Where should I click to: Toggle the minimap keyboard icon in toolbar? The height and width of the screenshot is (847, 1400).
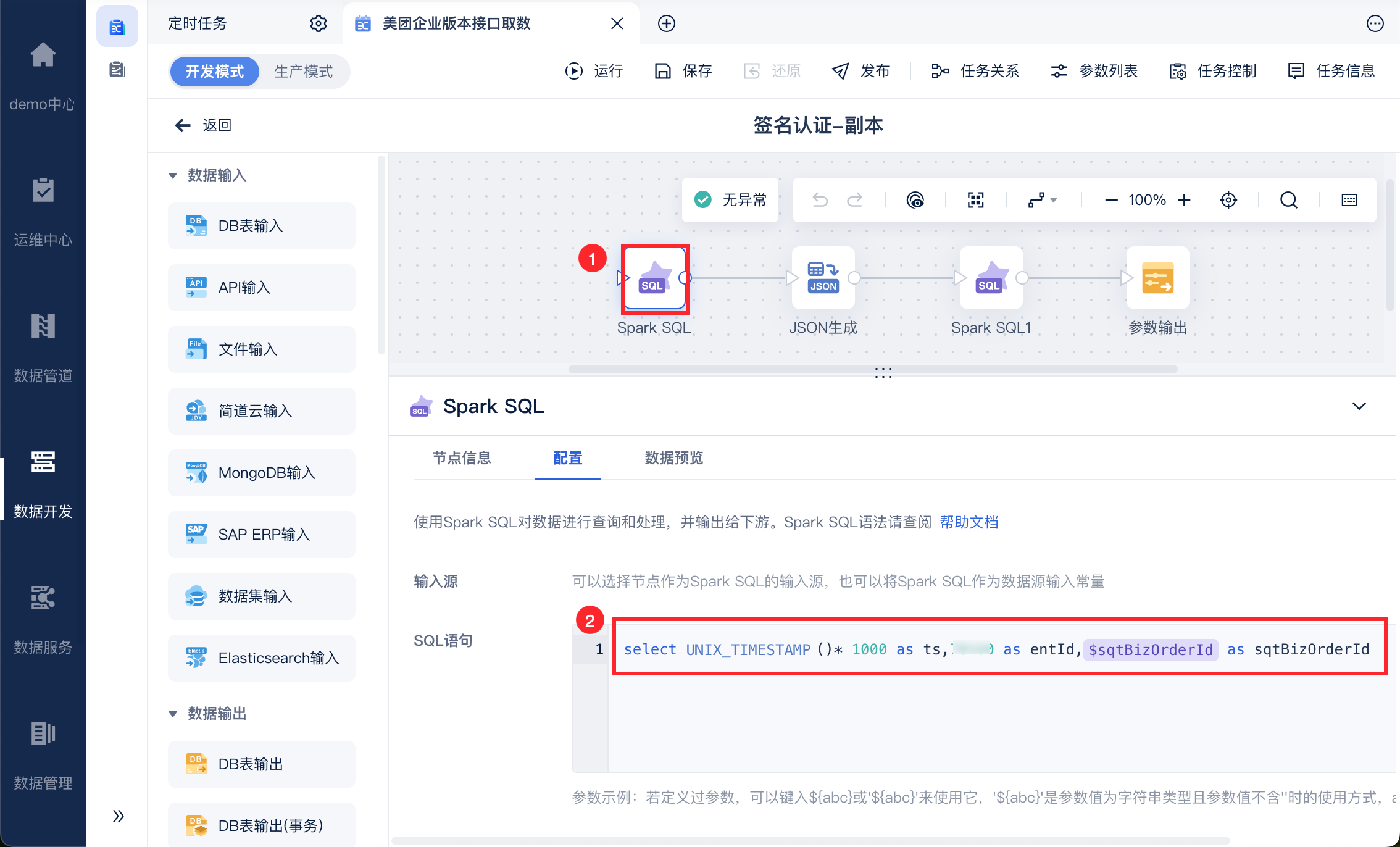pos(1349,200)
